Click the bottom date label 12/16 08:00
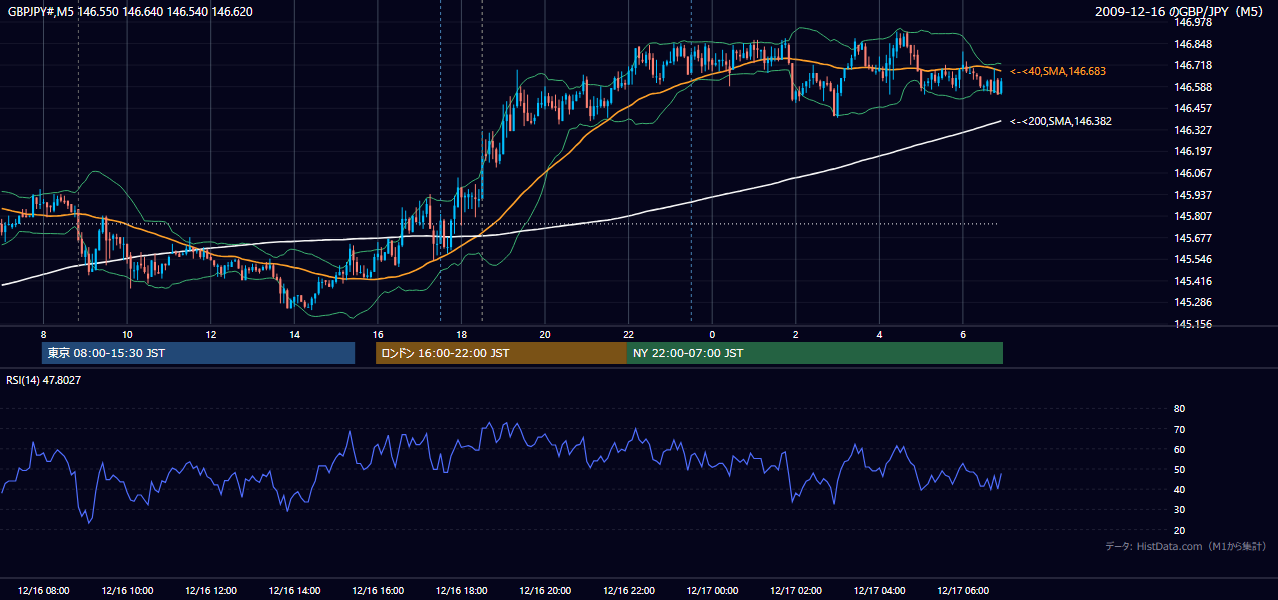Viewport: 1278px width, 600px height. coord(43,591)
